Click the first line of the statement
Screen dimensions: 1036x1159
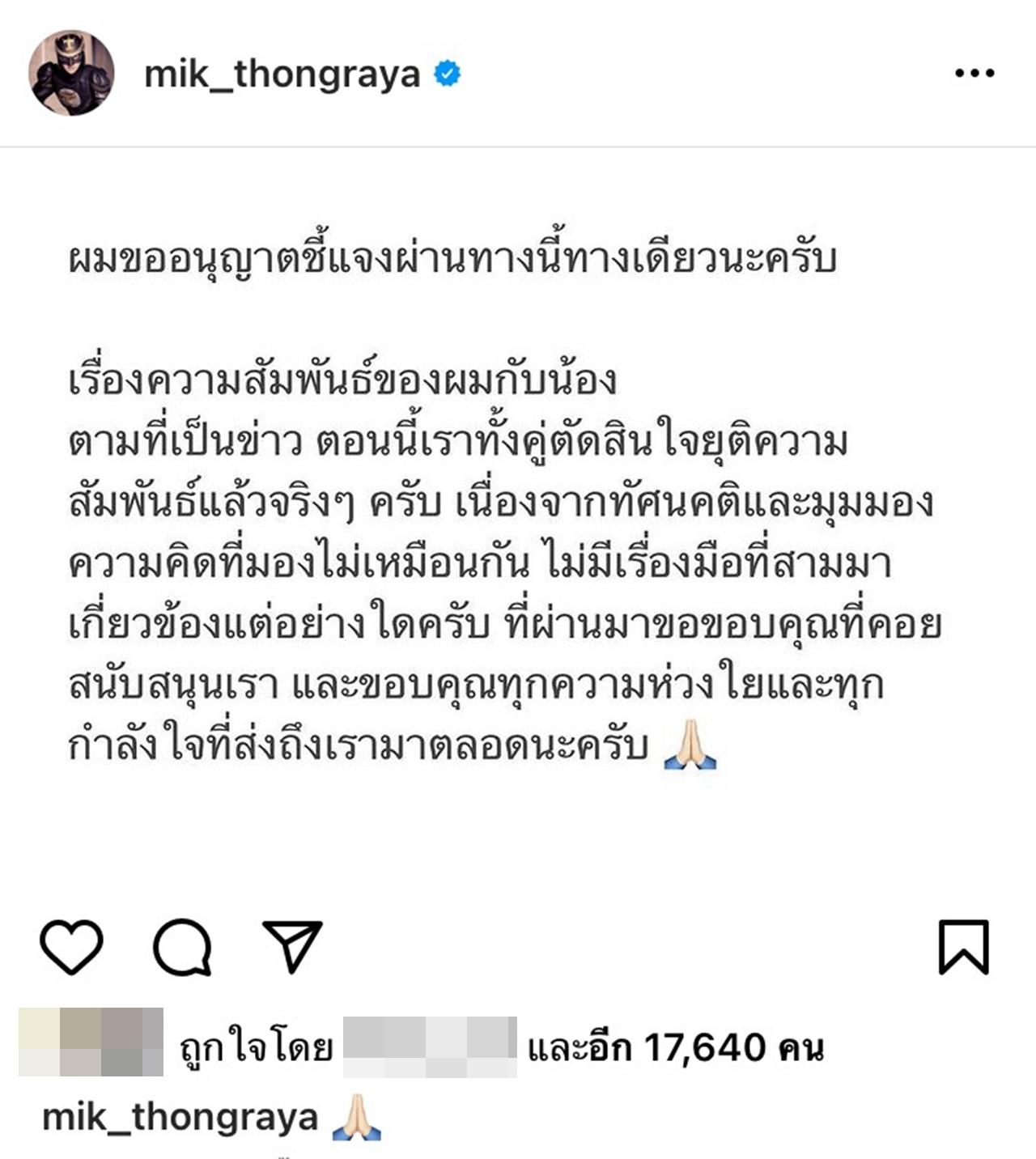[x=452, y=261]
